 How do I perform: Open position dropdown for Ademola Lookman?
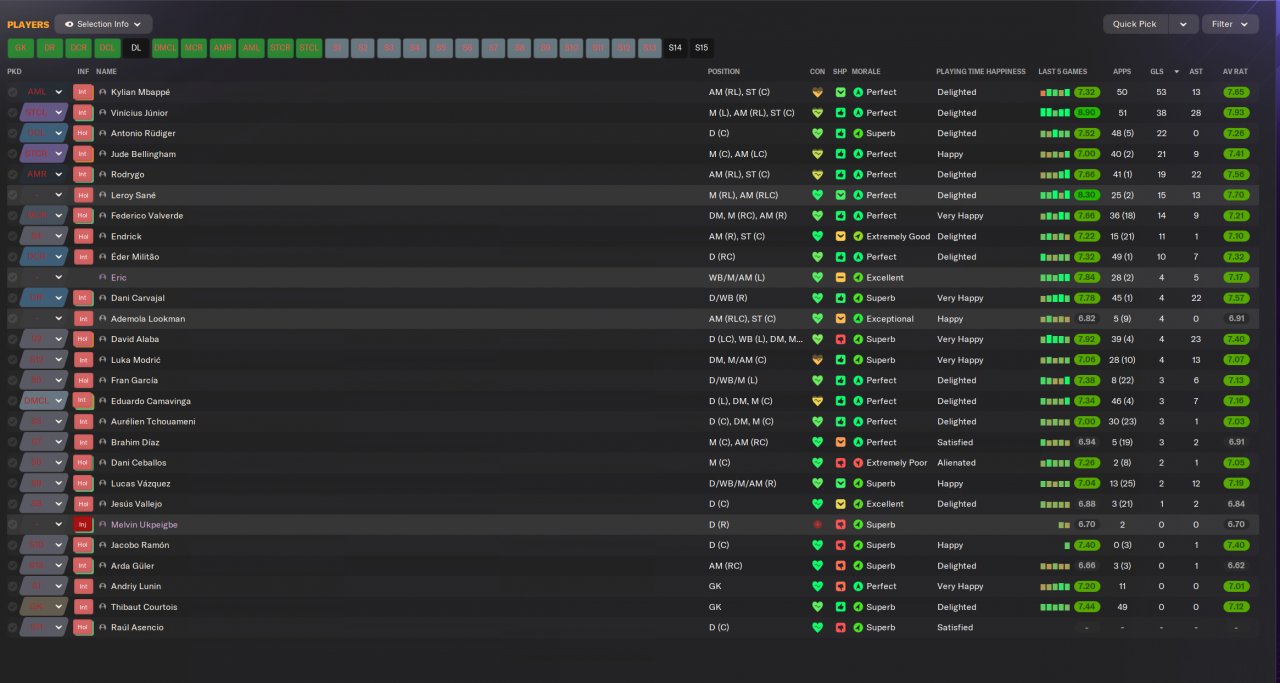tap(59, 319)
